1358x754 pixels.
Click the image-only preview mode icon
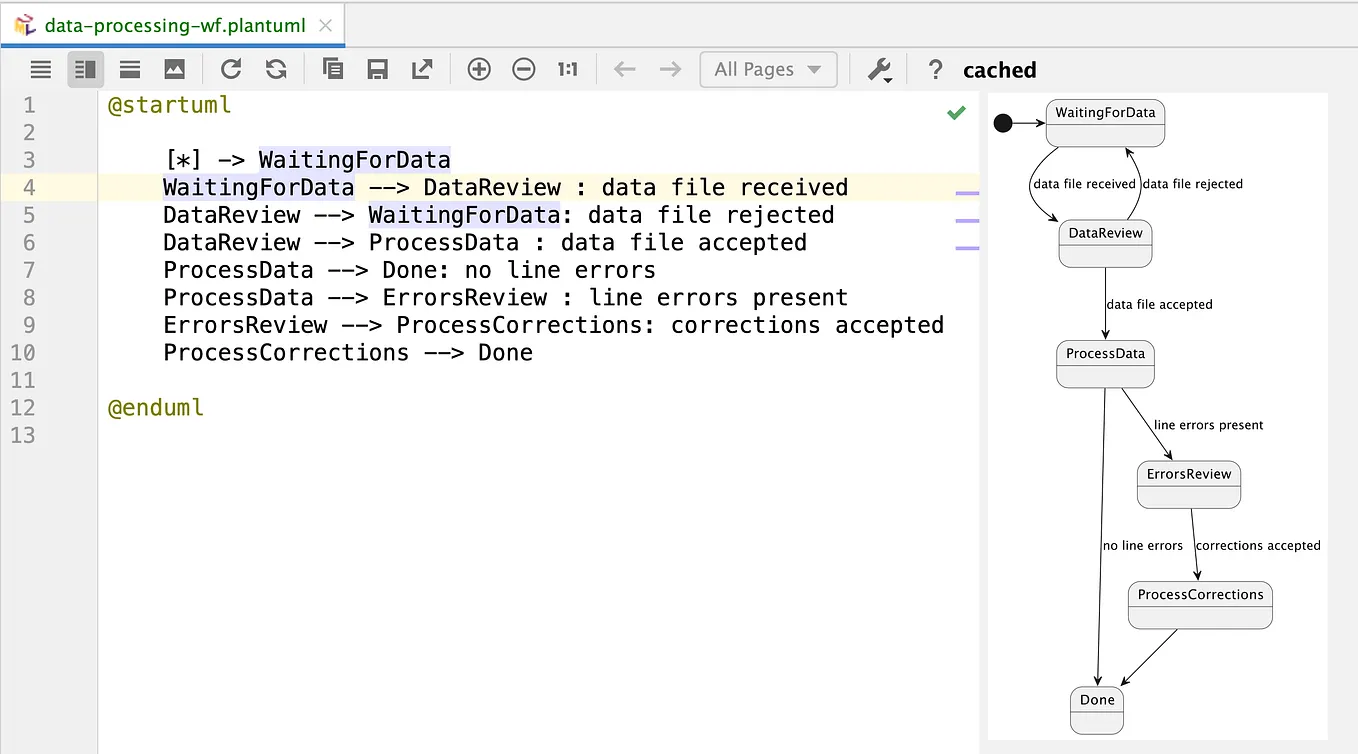pyautogui.click(x=175, y=69)
